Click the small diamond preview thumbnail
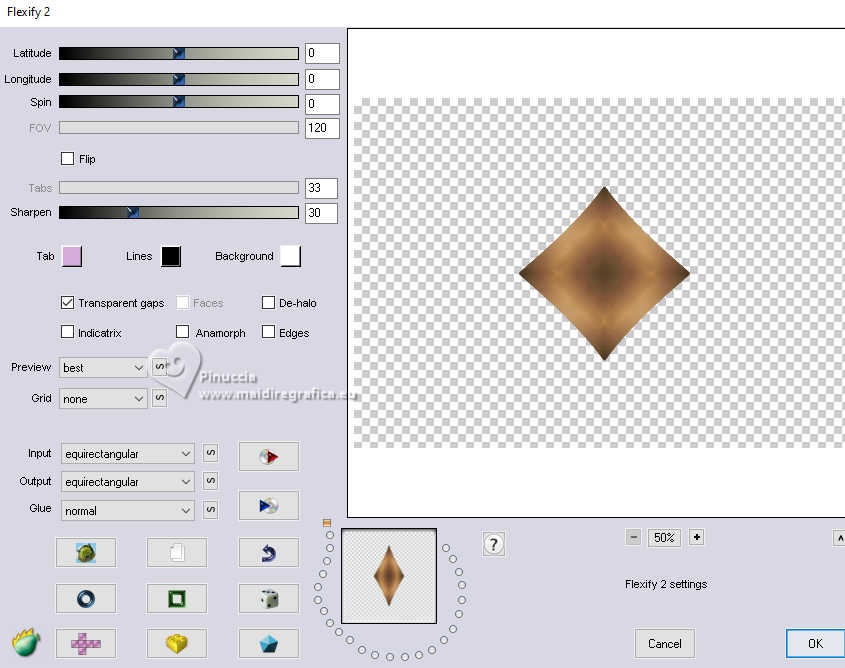The width and height of the screenshot is (845, 668). (x=389, y=576)
